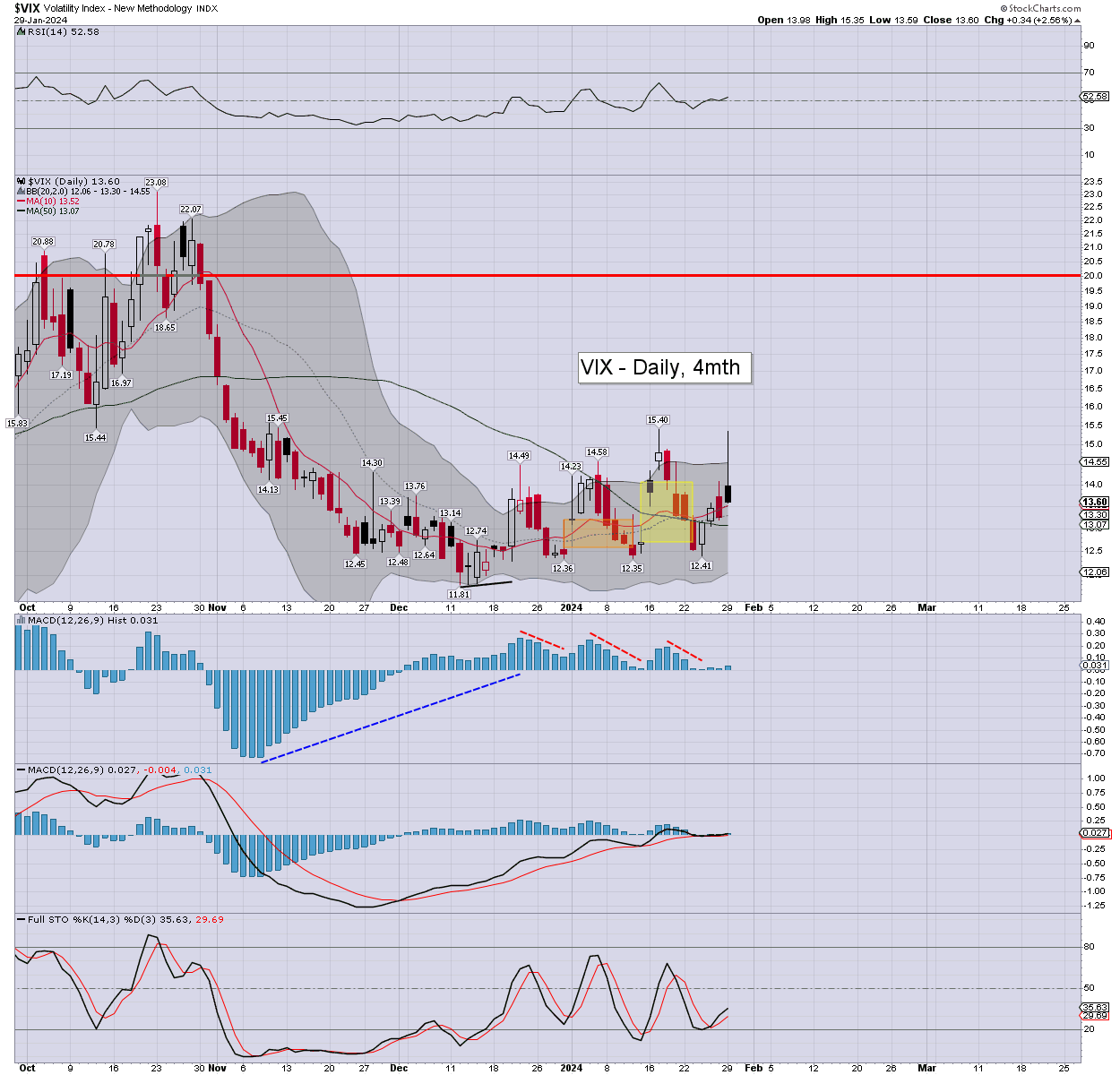Click the 13.60 last price axis tag
The height and width of the screenshot is (1075, 1120).
pos(1095,503)
